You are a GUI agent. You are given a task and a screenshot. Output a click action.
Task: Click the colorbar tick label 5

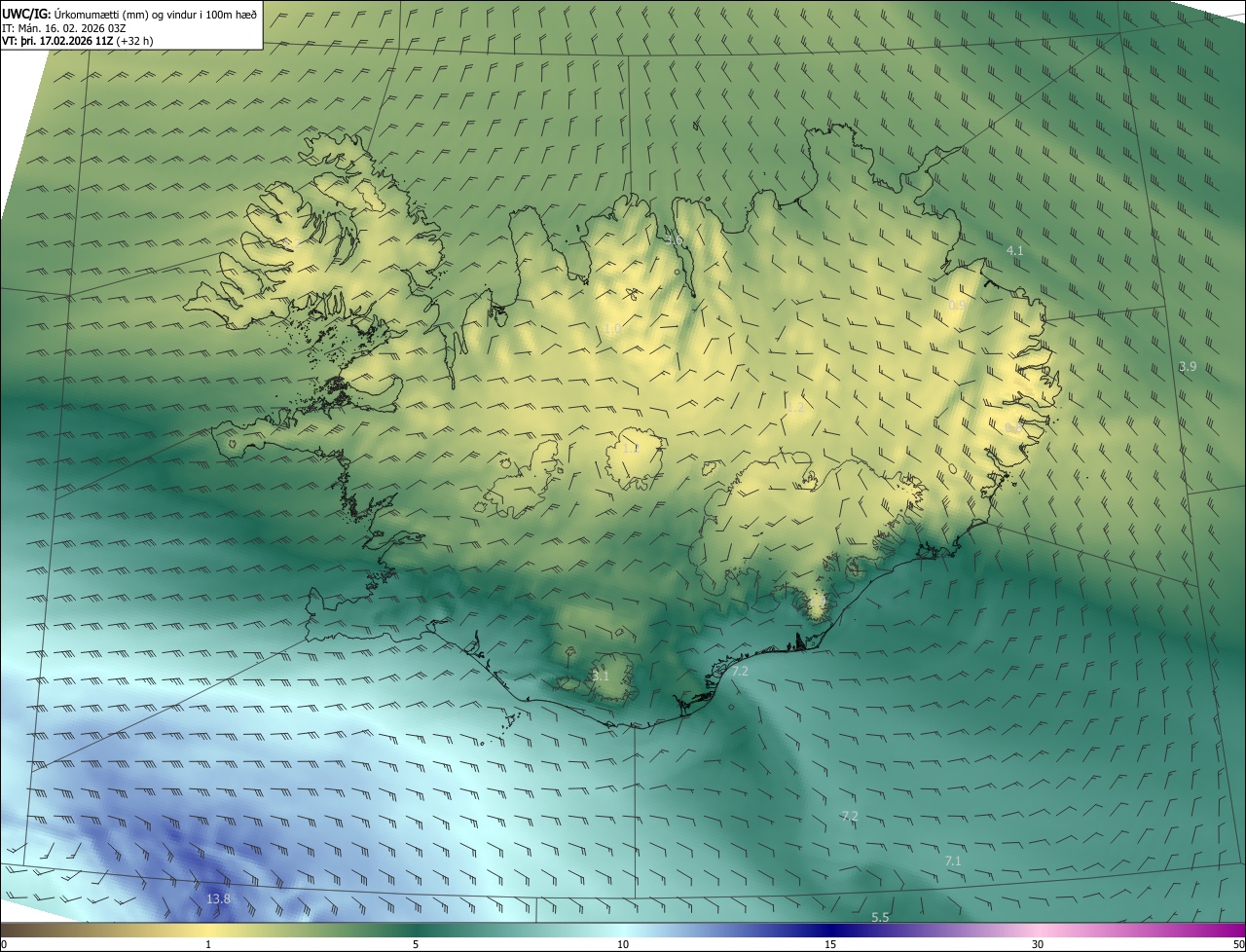(x=416, y=945)
